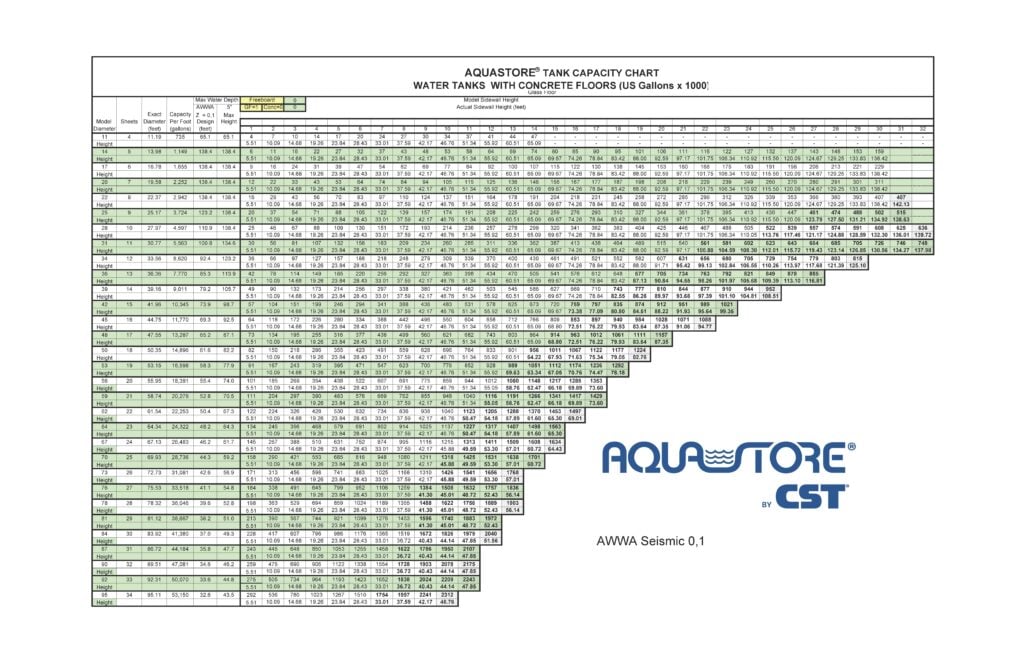Click capacity per foot value 11,770
The width and height of the screenshot is (1024, 663).
[180, 320]
